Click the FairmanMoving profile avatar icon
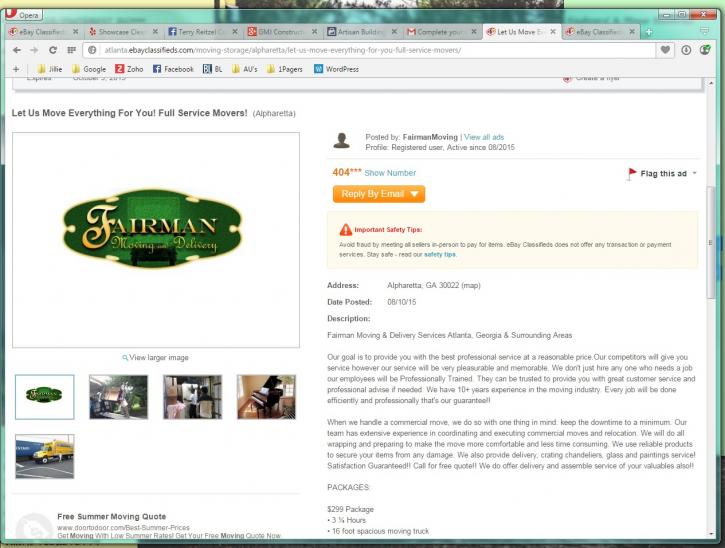Image resolution: width=725 pixels, height=548 pixels. (x=342, y=141)
